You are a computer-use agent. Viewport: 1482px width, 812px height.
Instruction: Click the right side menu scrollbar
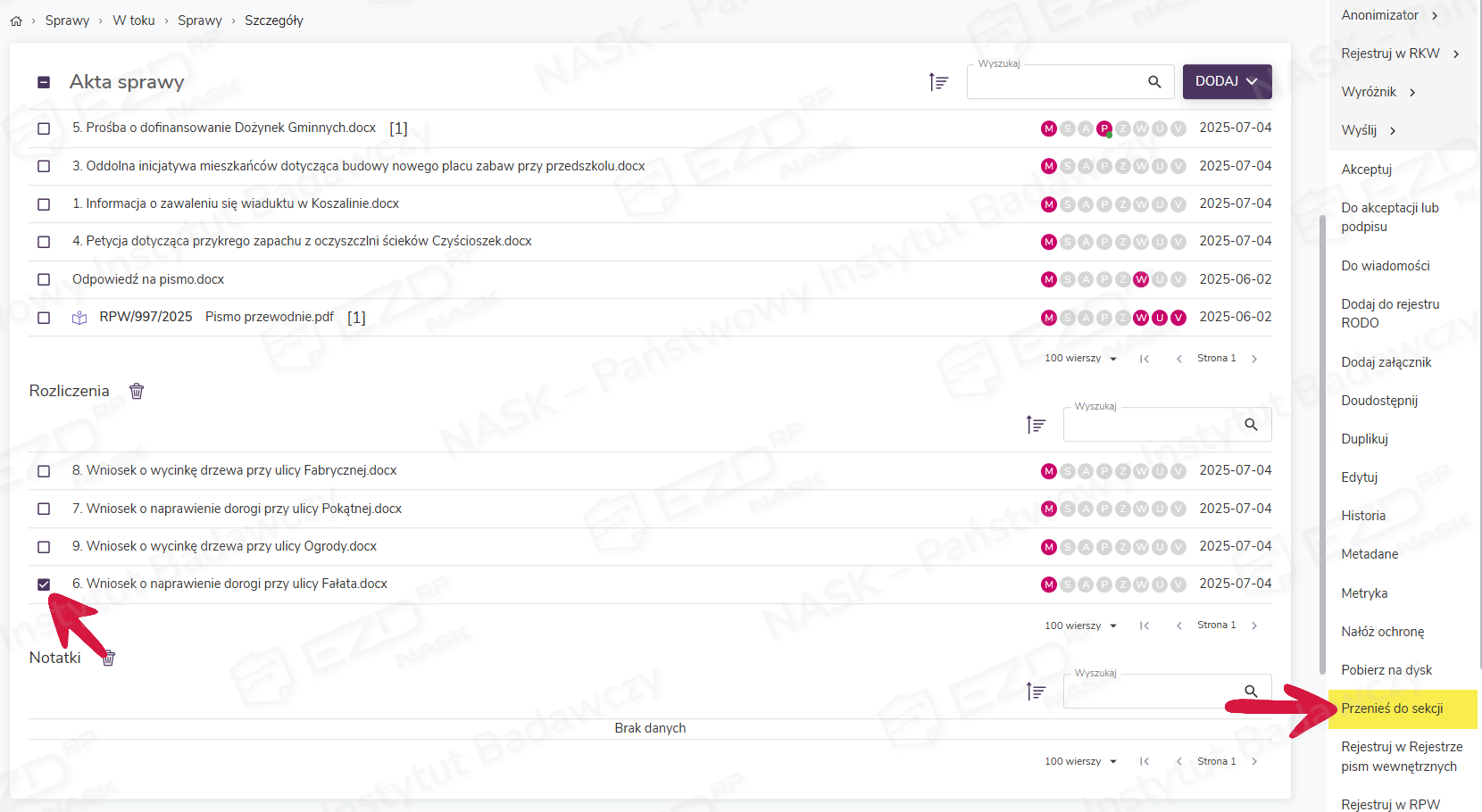click(1322, 446)
